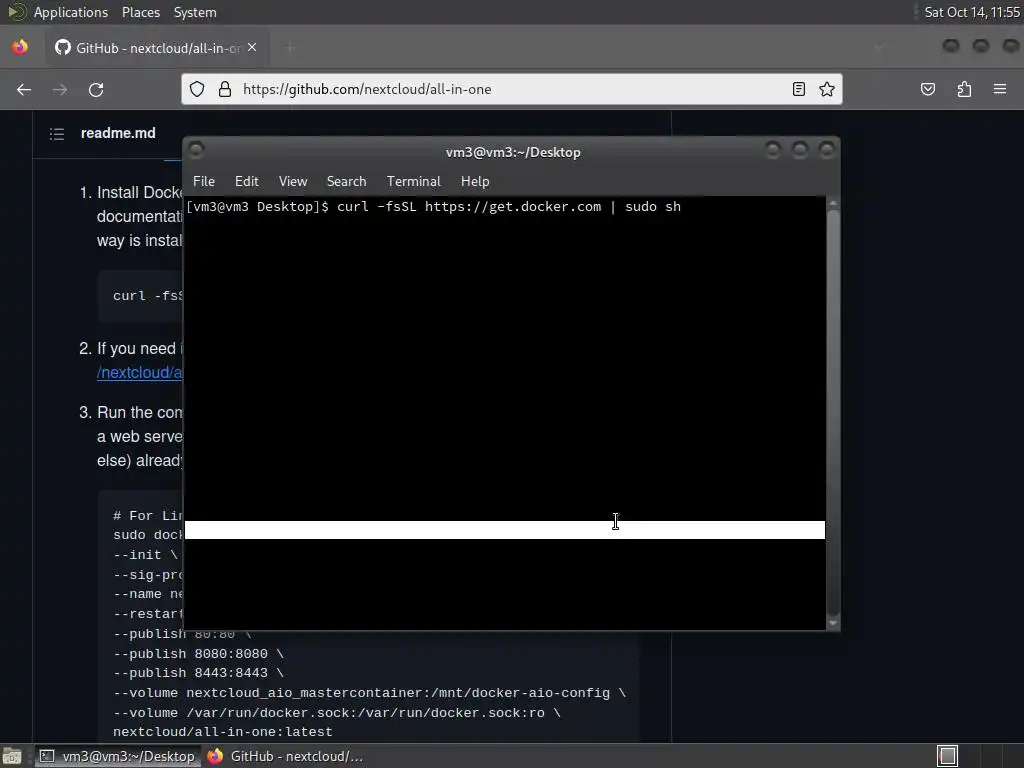Screen dimensions: 1024x768
Task: Click the nextcloud_aio_mastercontainer volume line
Action: 369,693
